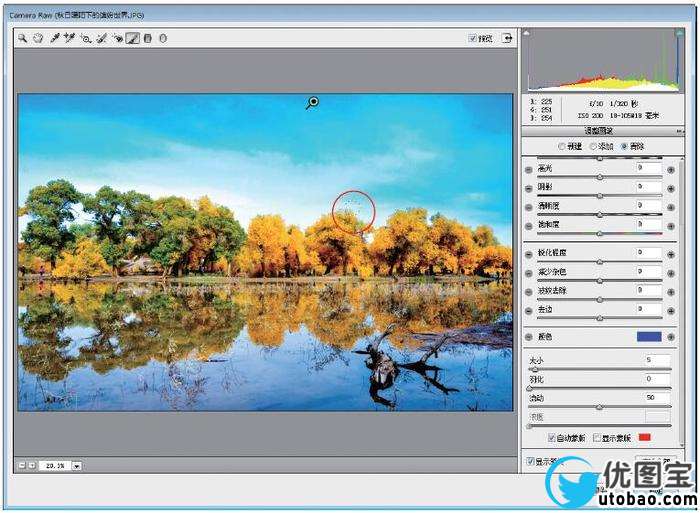
Task: Click plus icon beside 去边 slider
Action: pyautogui.click(x=671, y=311)
